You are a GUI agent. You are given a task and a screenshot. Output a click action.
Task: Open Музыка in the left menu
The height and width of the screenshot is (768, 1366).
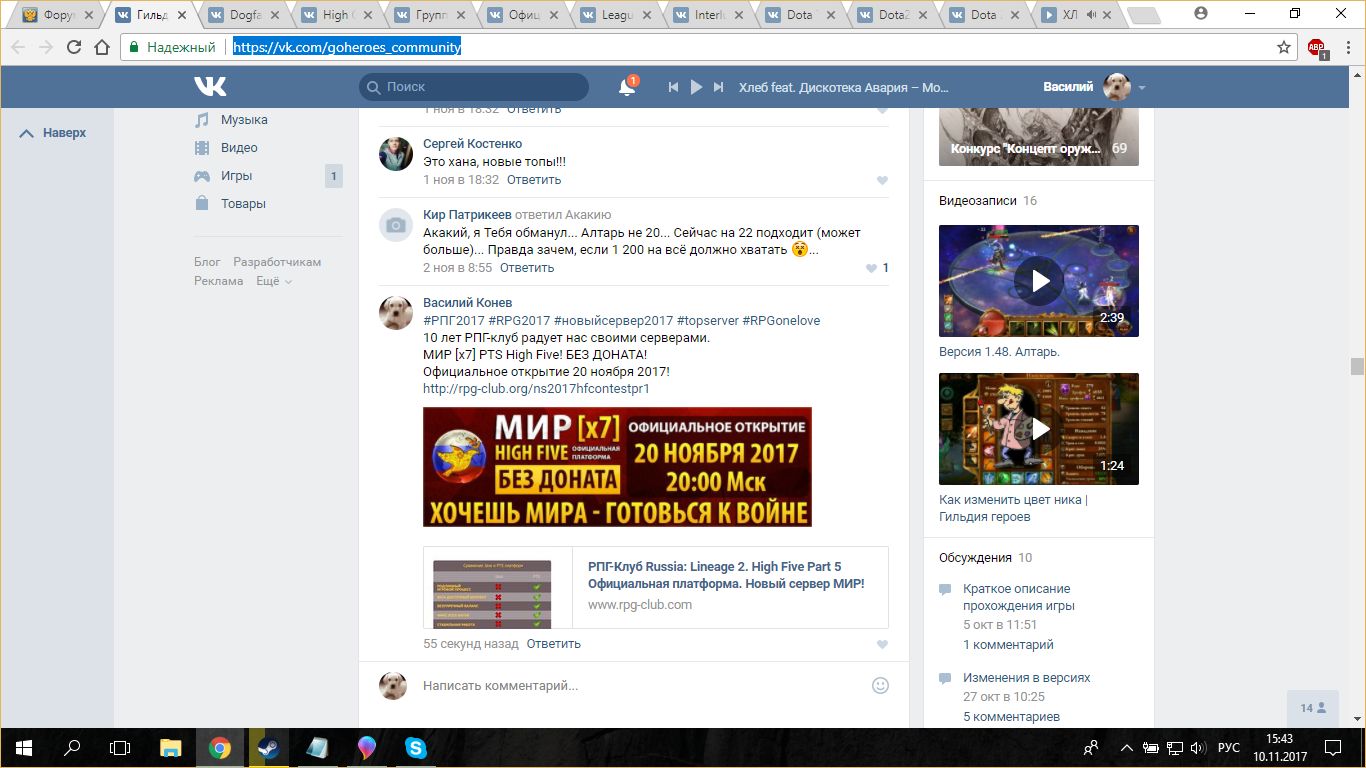click(x=244, y=120)
